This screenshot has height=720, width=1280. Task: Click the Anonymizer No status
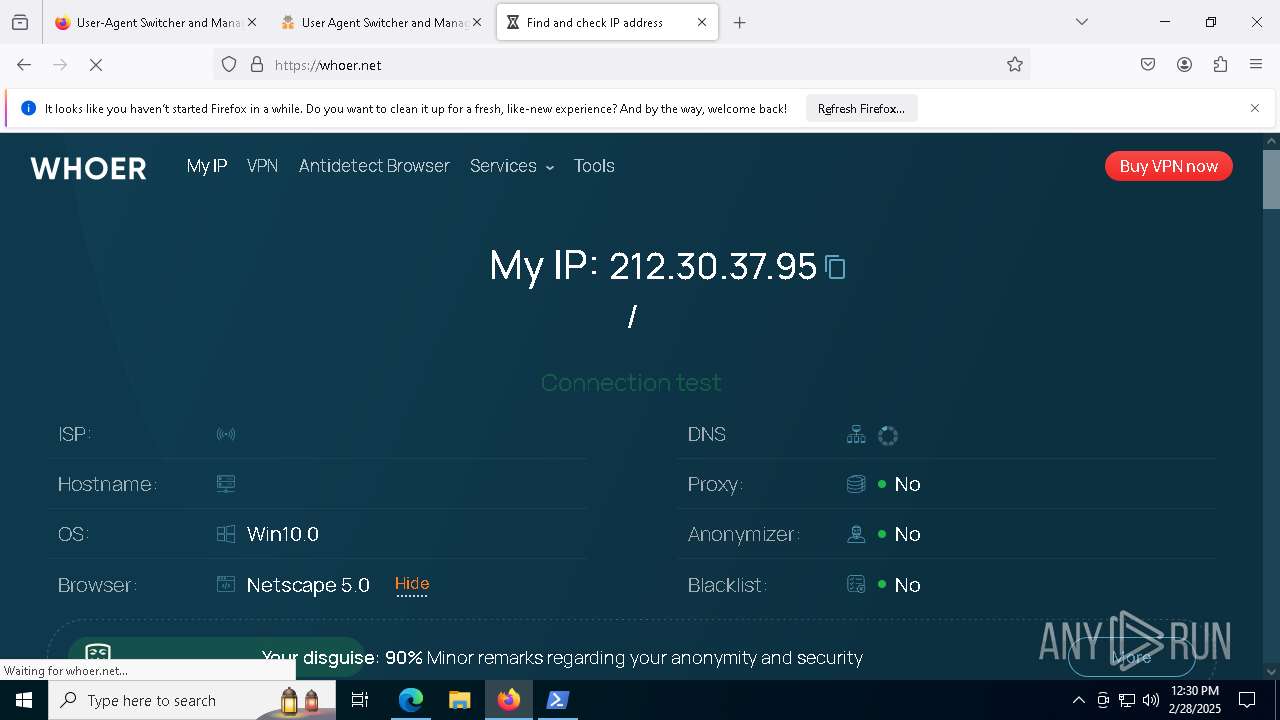point(907,534)
